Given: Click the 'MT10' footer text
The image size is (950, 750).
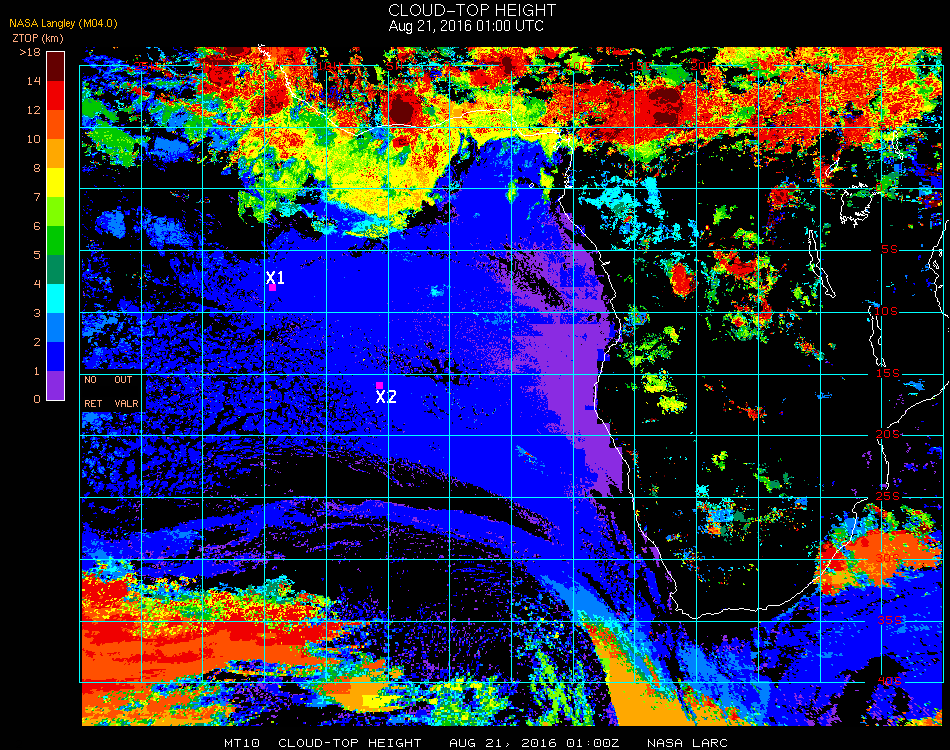Looking at the screenshot, I should 242,743.
